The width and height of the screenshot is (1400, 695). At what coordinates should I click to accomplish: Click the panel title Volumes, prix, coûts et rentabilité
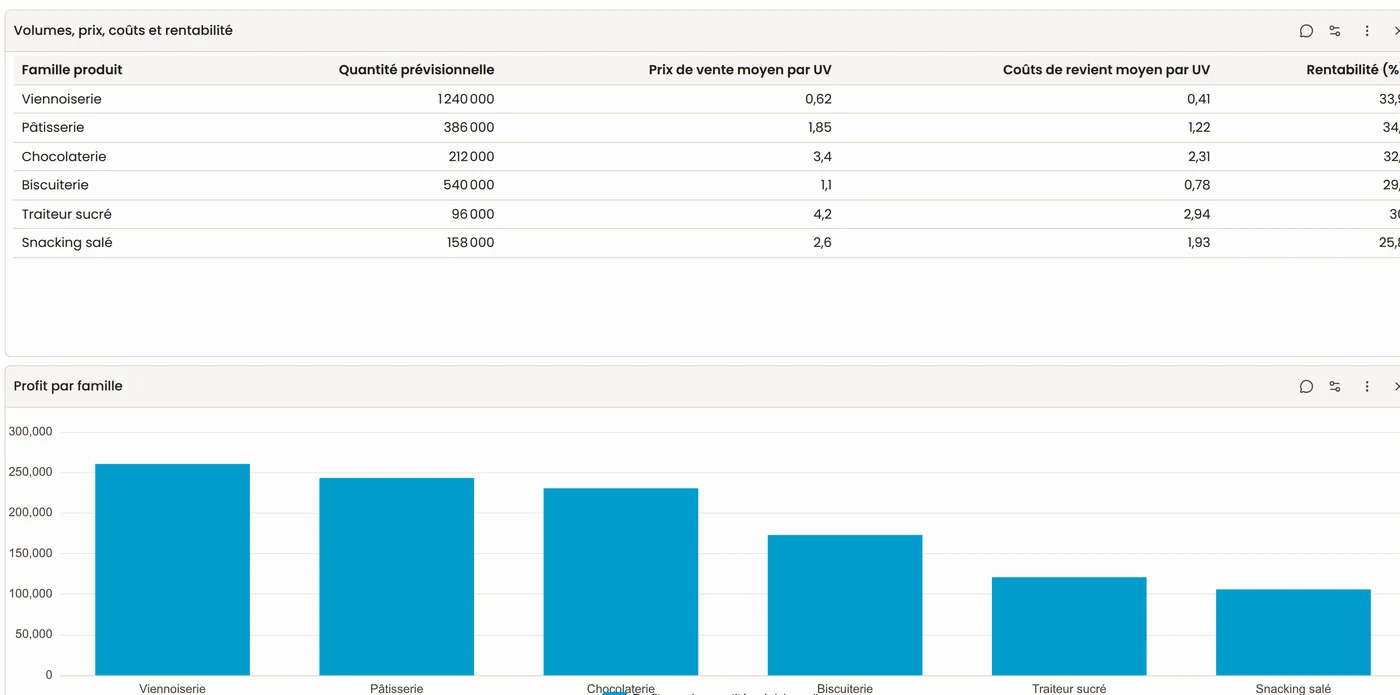pyautogui.click(x=123, y=31)
